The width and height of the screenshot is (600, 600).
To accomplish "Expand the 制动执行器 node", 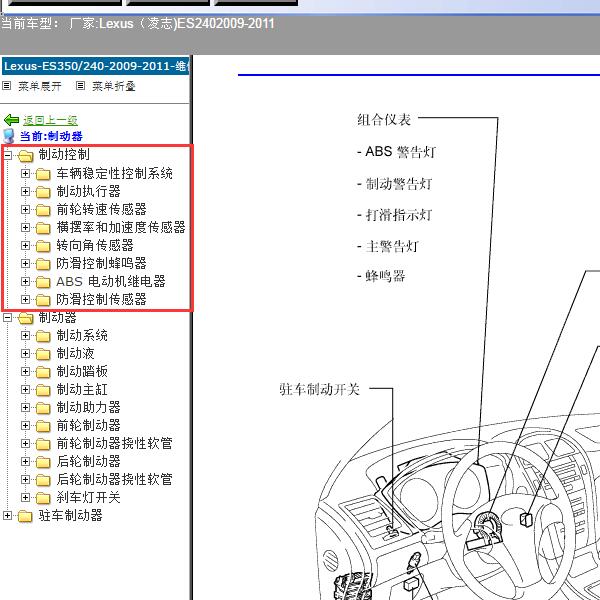I will tap(25, 191).
